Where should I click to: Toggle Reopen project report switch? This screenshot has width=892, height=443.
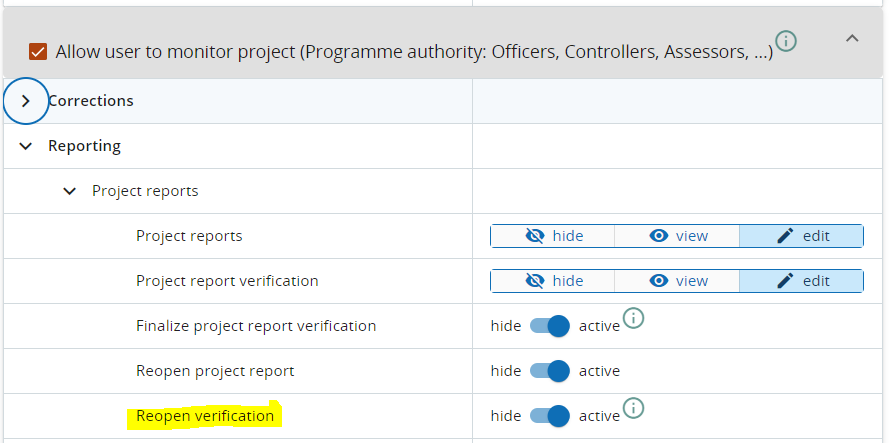point(550,371)
